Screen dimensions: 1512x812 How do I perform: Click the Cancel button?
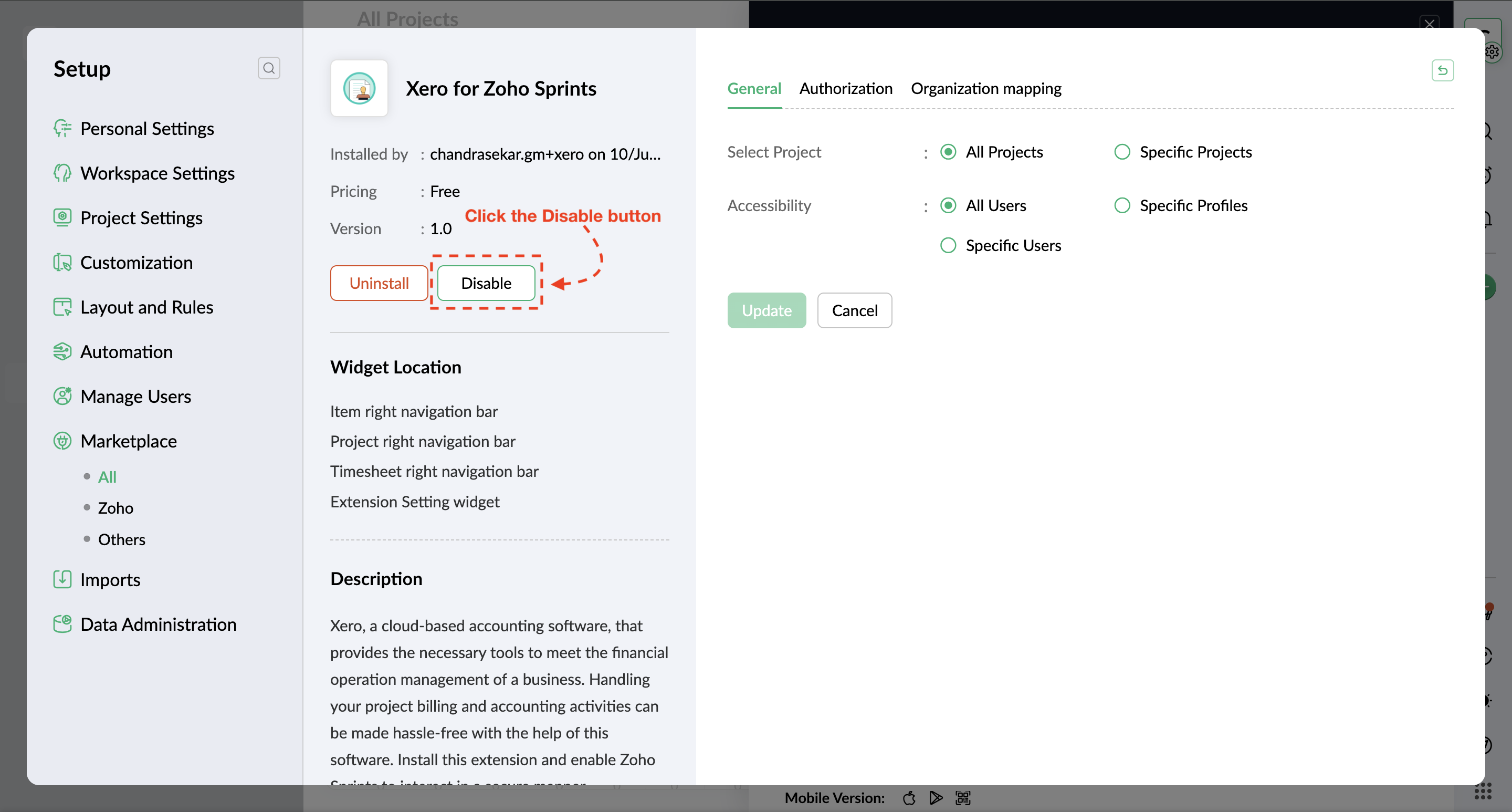pos(855,310)
